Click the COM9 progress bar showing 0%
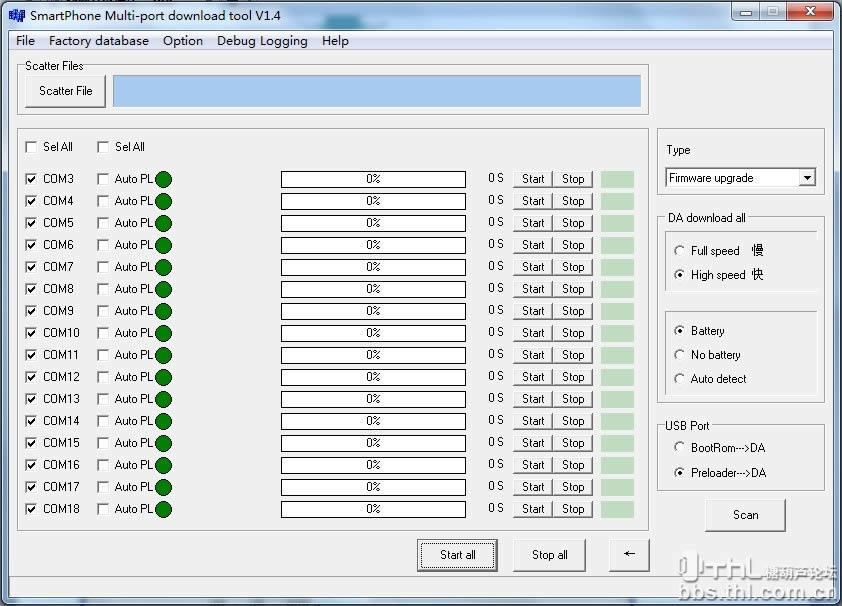The image size is (842, 606). click(x=373, y=311)
